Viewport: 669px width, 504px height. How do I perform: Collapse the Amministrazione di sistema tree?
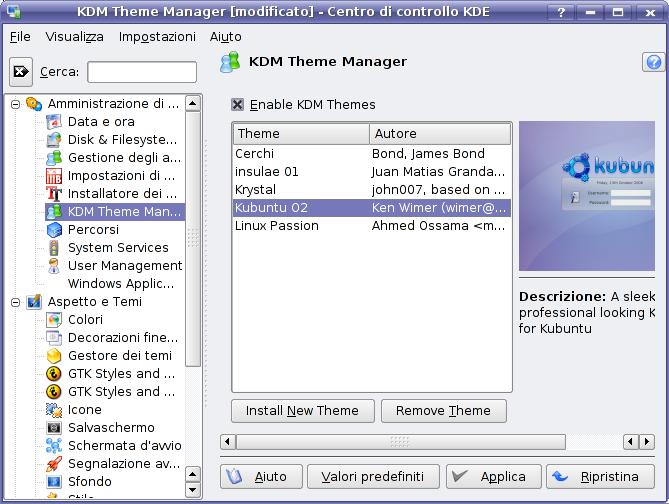[x=15, y=104]
